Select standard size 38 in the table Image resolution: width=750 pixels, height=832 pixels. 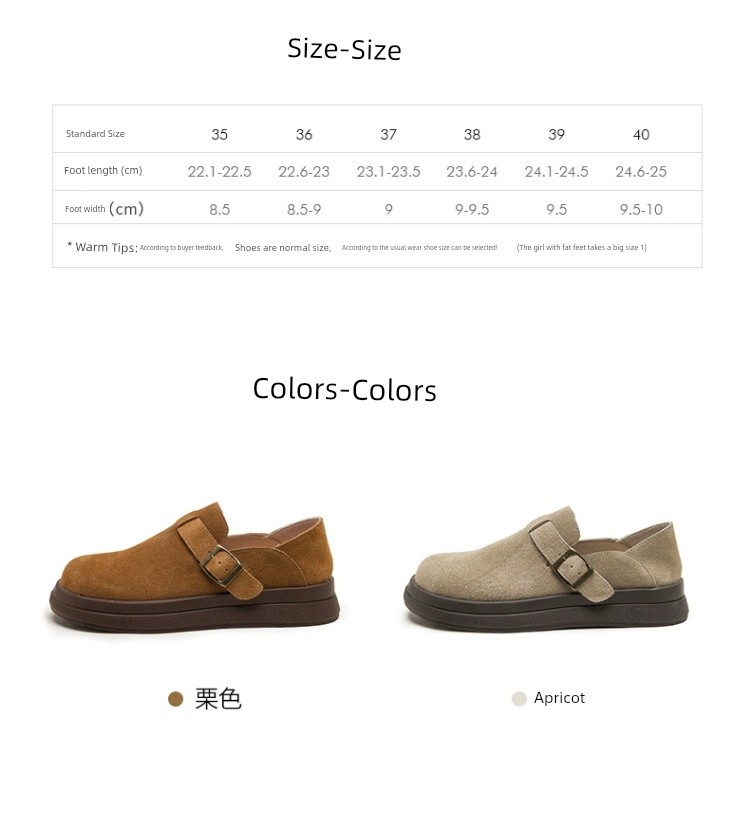coord(472,134)
